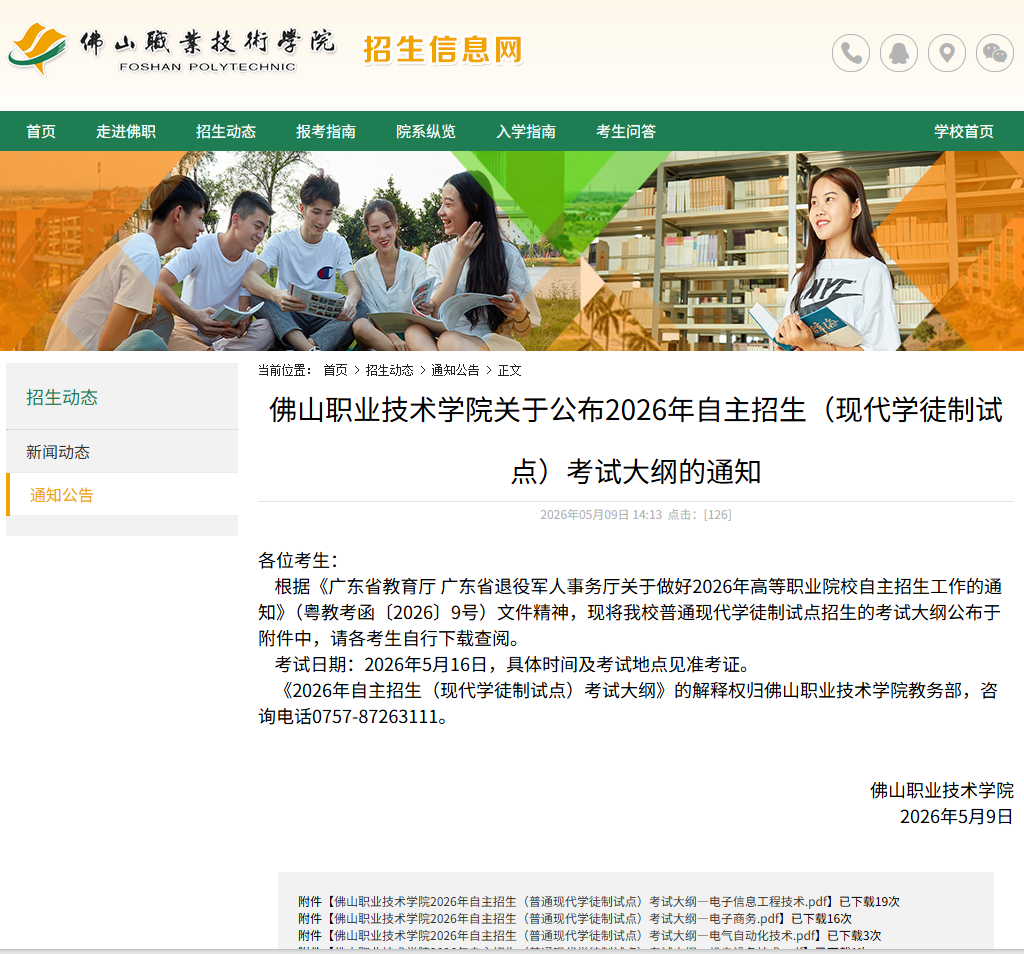Go to 学校首页 link in the nav bar

[x=963, y=131]
